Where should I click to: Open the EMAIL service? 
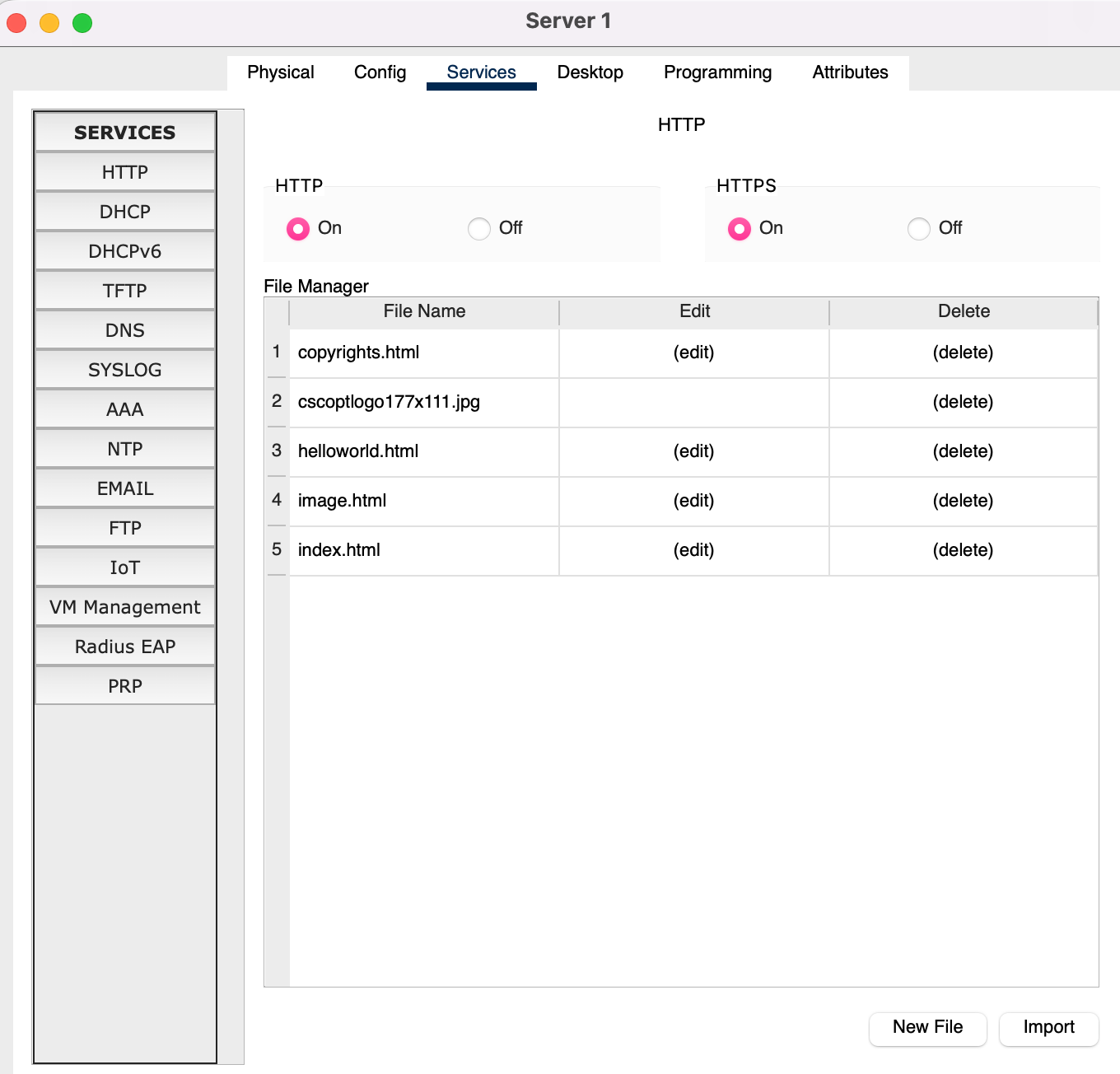[125, 488]
